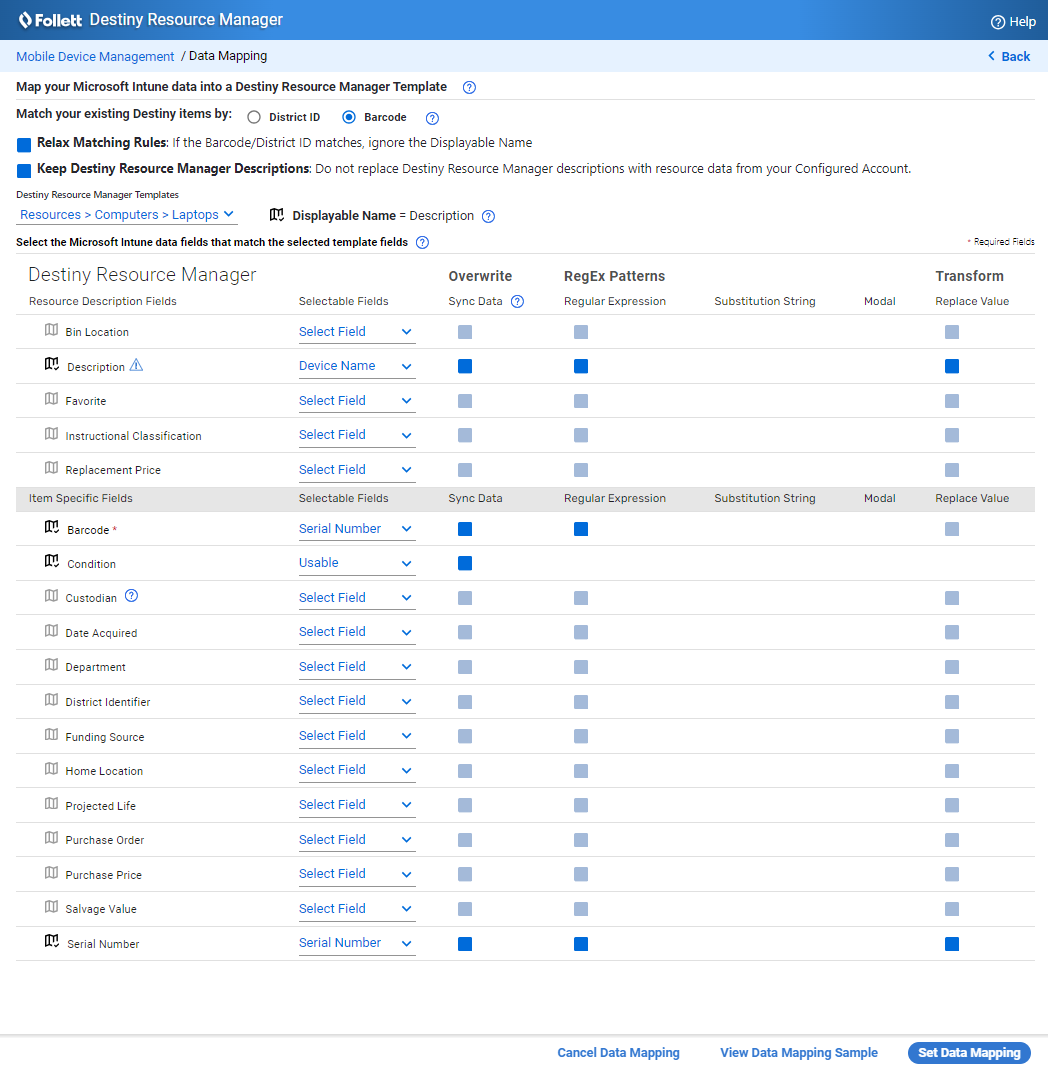Click the map icon next to the Barcode field
1048x1070 pixels.
point(51,527)
